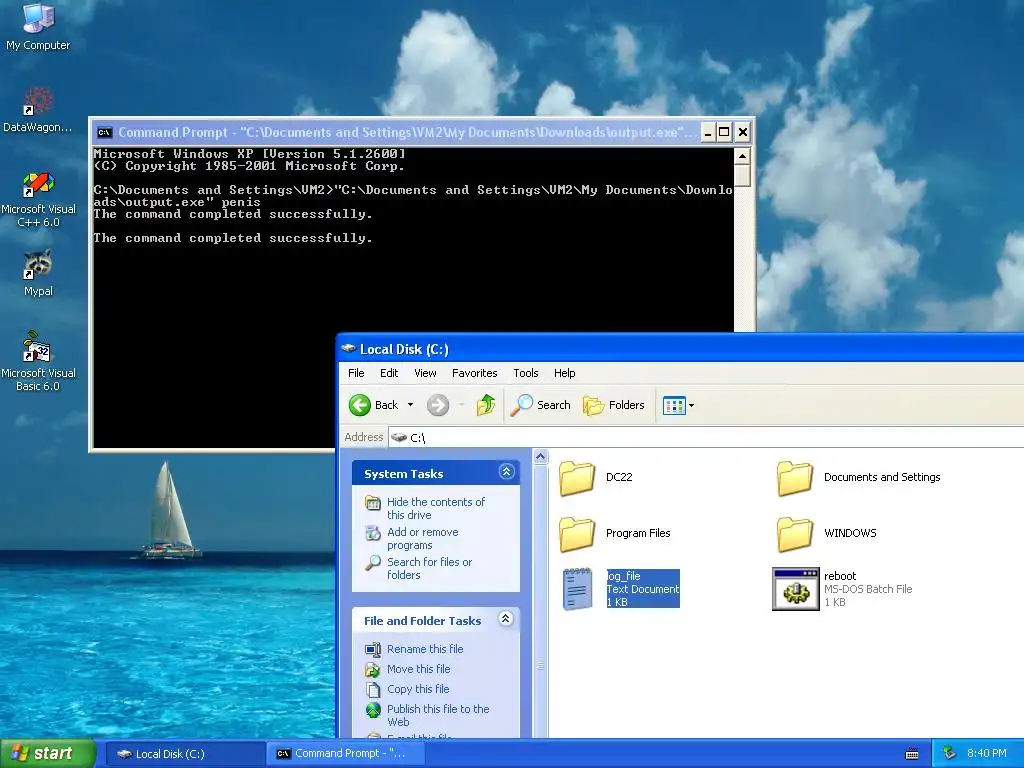Open the Tools menu
Screen dimensions: 1024x768
pyautogui.click(x=526, y=373)
